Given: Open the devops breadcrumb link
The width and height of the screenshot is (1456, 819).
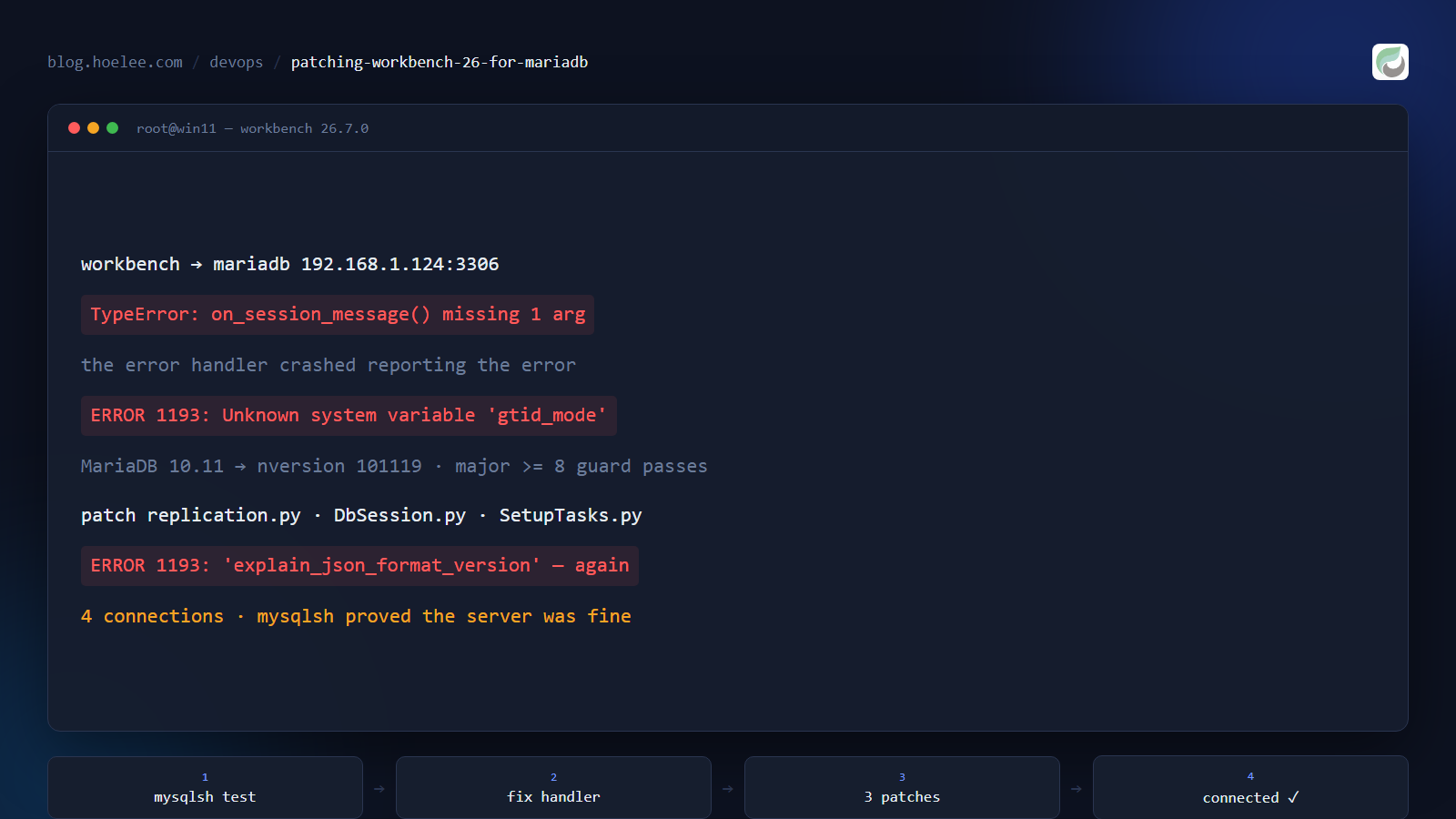Looking at the screenshot, I should click(236, 62).
